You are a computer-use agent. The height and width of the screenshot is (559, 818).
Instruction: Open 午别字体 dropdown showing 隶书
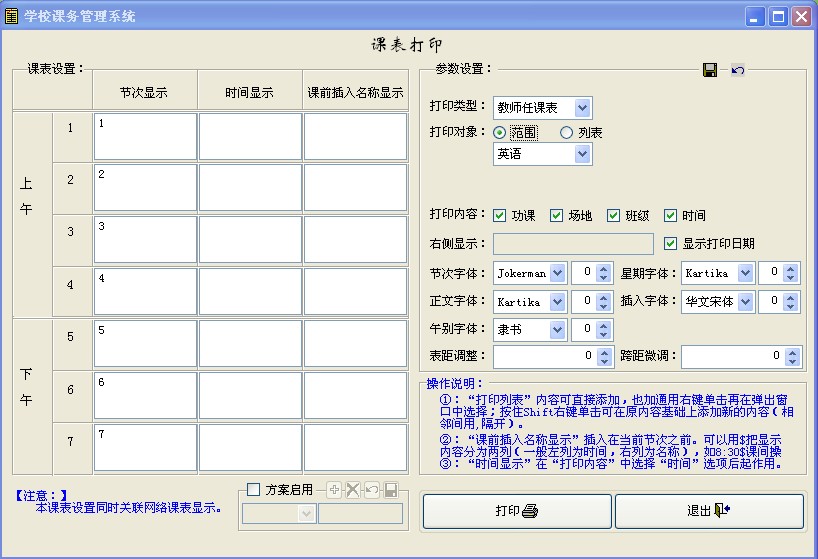[558, 330]
